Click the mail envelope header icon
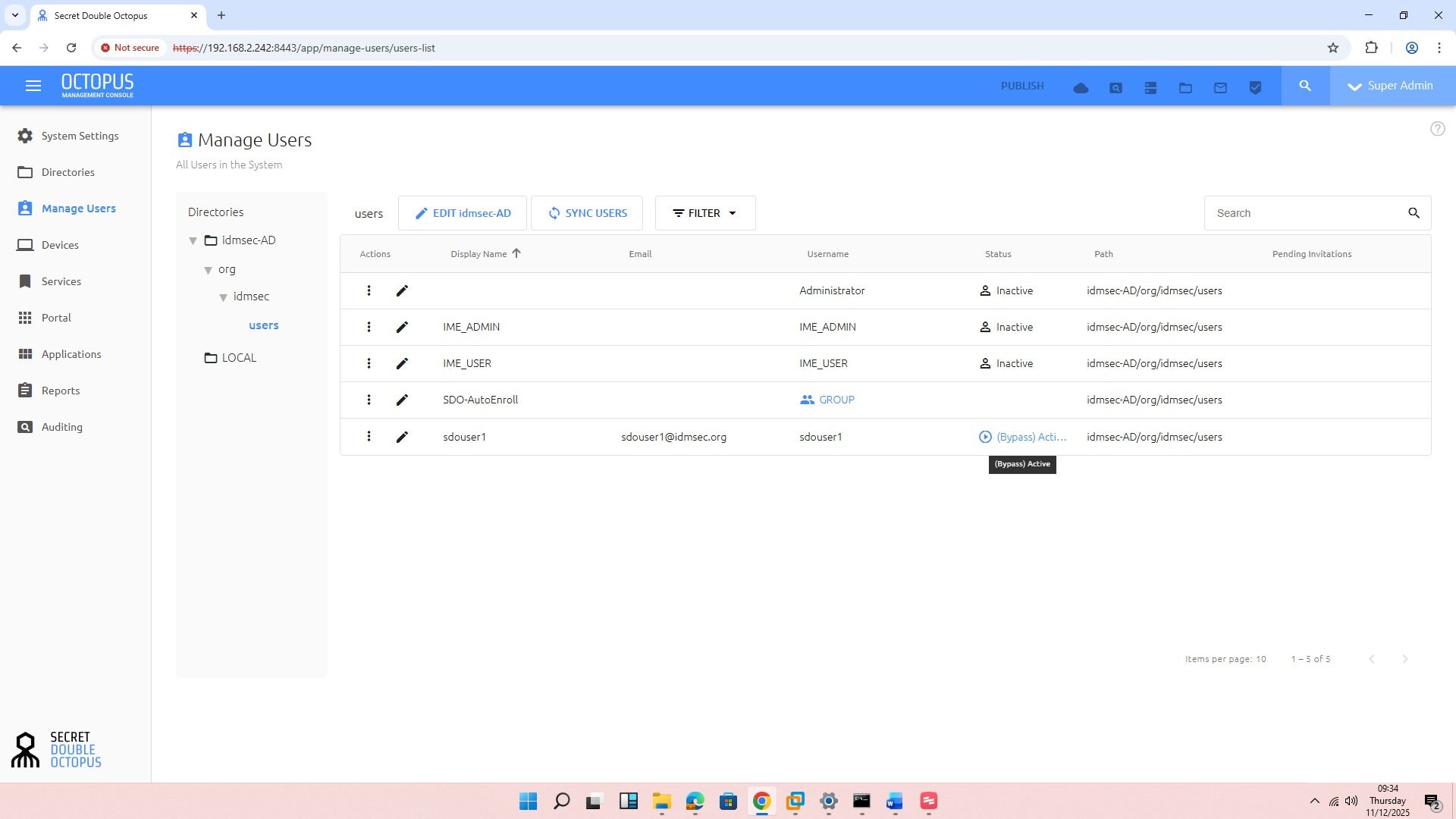 click(x=1220, y=88)
